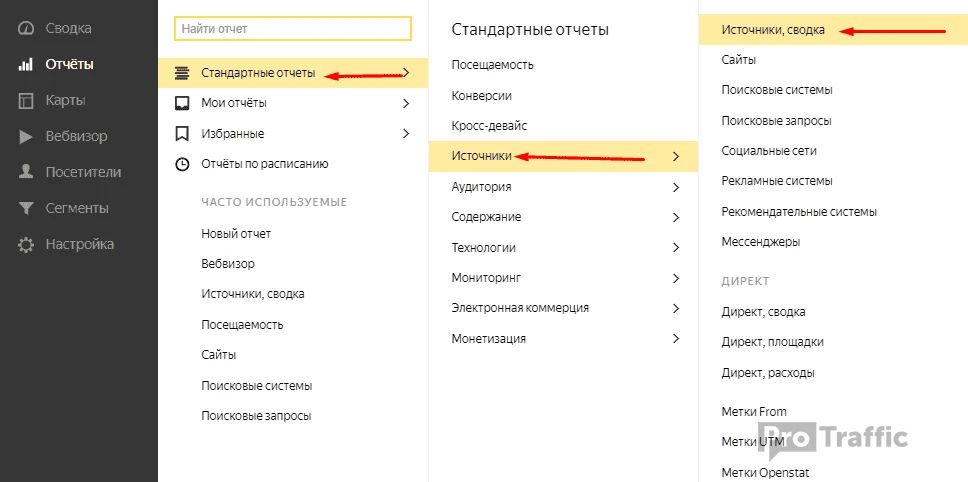The width and height of the screenshot is (968, 482).
Task: Click the Карты layout icon
Action: (x=25, y=101)
